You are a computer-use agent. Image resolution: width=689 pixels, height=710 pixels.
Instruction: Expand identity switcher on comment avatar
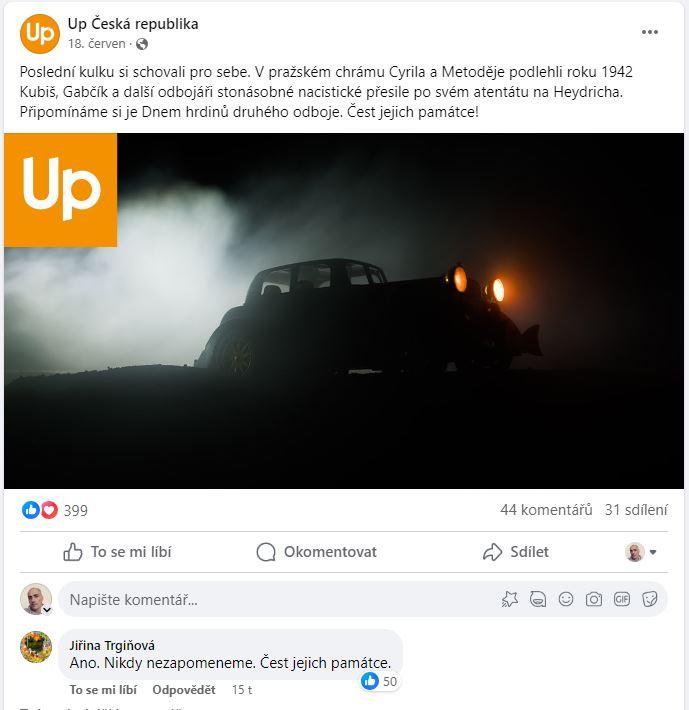pyautogui.click(x=47, y=609)
